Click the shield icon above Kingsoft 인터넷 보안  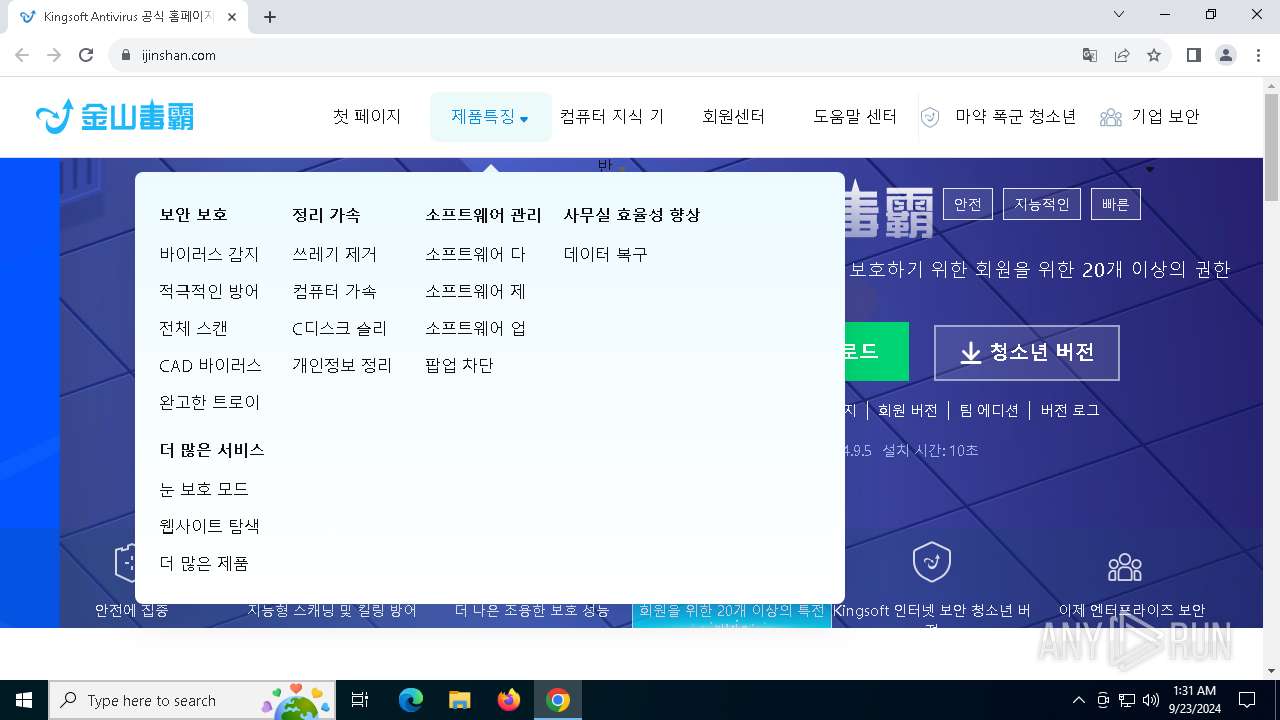[932, 563]
